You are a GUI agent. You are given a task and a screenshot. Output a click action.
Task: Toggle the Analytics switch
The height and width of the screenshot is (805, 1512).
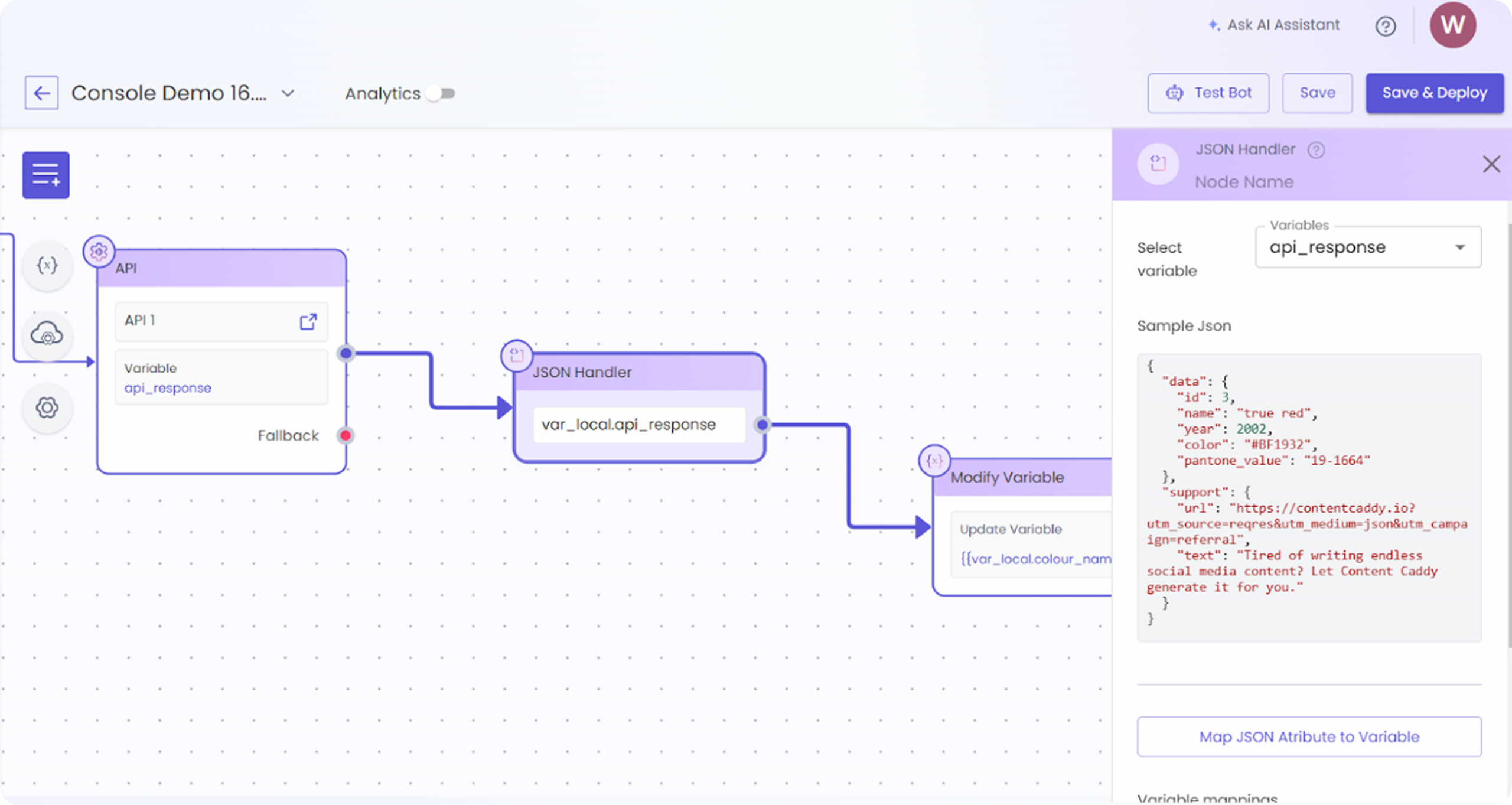pos(441,93)
